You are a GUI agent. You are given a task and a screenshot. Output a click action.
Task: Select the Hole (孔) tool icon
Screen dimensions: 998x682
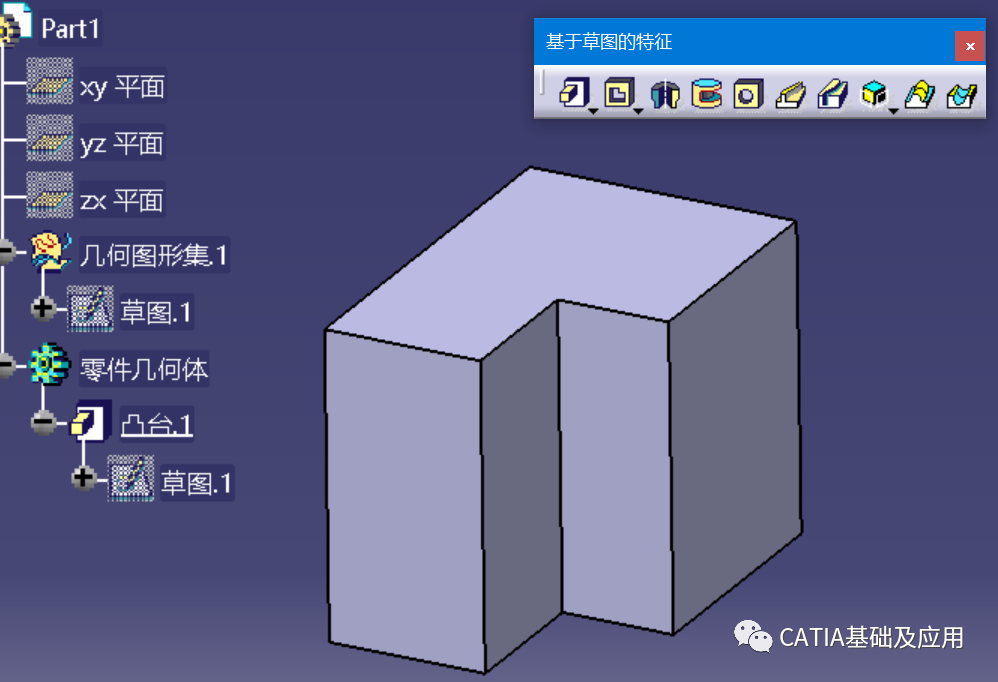[x=748, y=94]
